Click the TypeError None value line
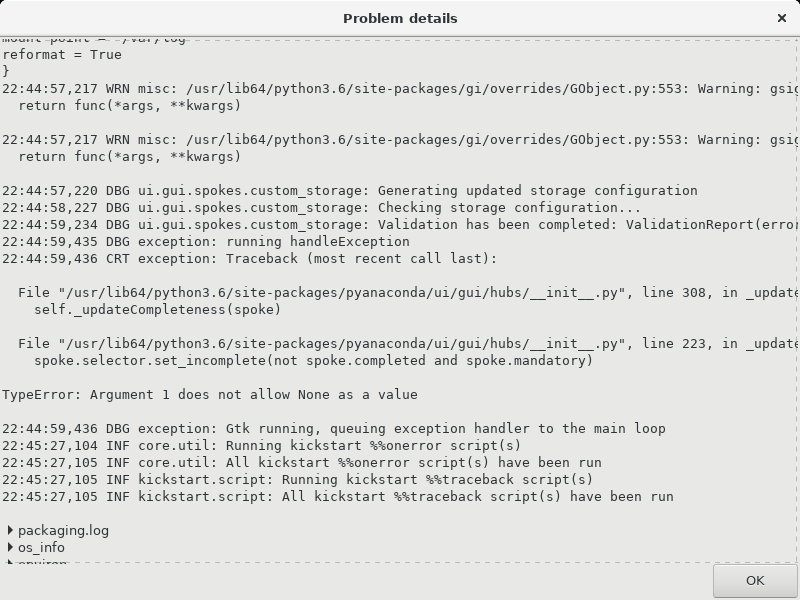The image size is (800, 600). (210, 395)
